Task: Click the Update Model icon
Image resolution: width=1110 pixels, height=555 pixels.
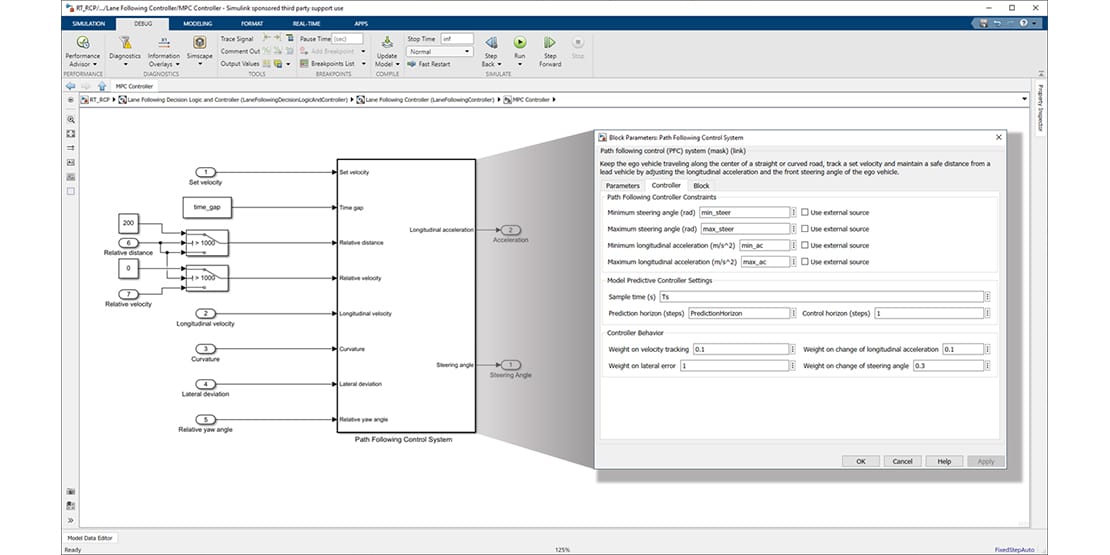Action: tap(386, 44)
